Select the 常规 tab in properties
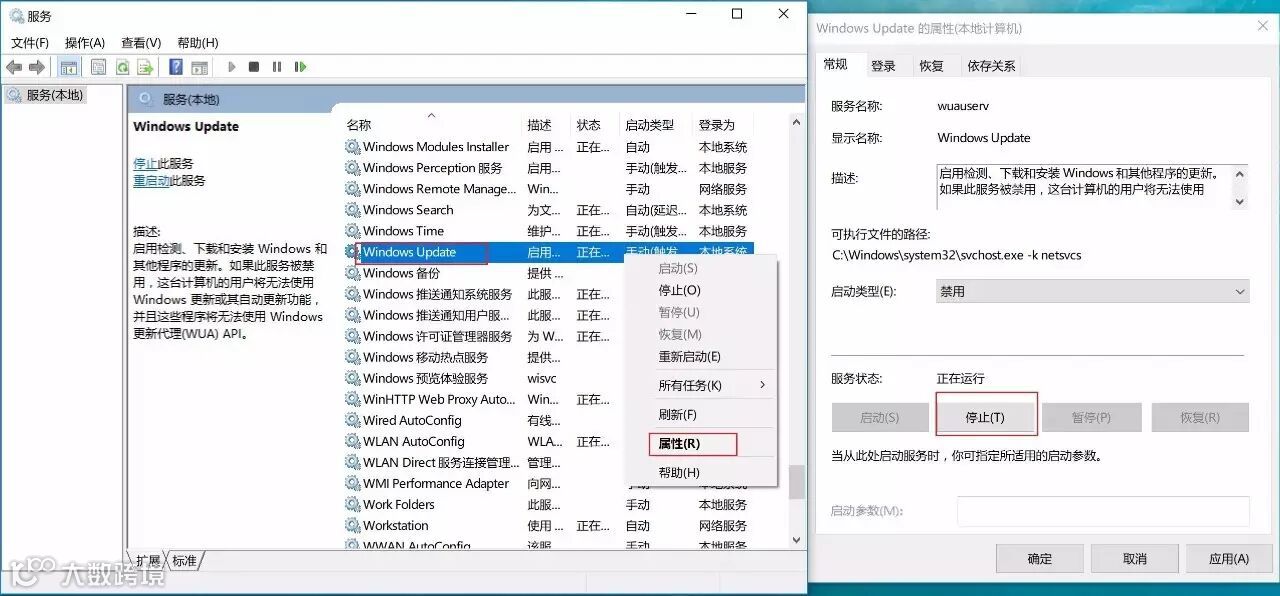 pos(836,64)
